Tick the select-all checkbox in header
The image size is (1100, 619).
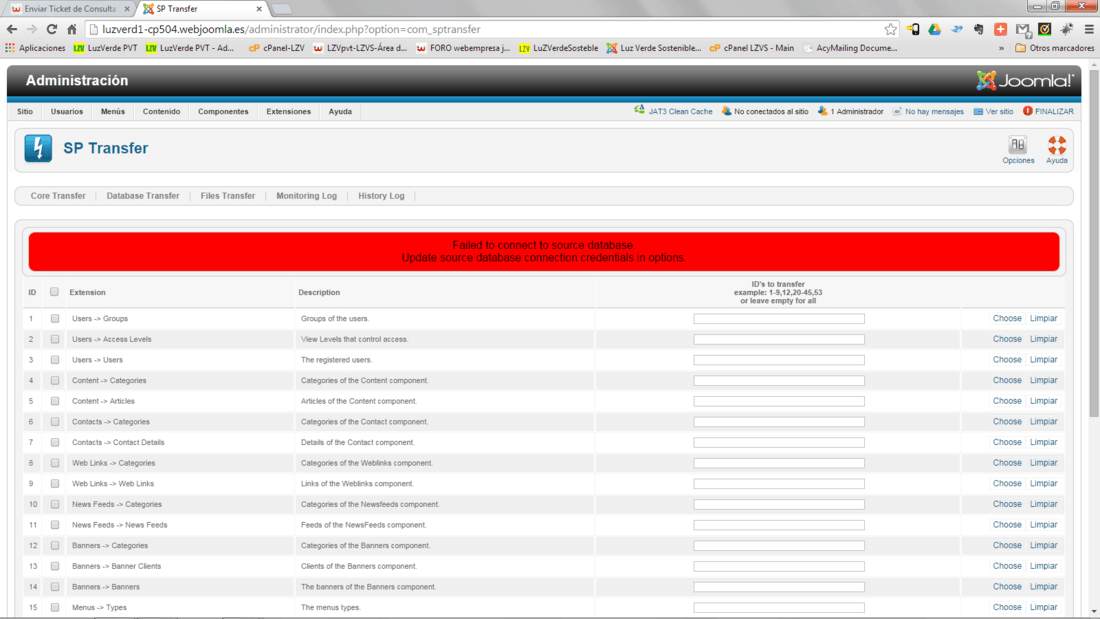[54, 292]
